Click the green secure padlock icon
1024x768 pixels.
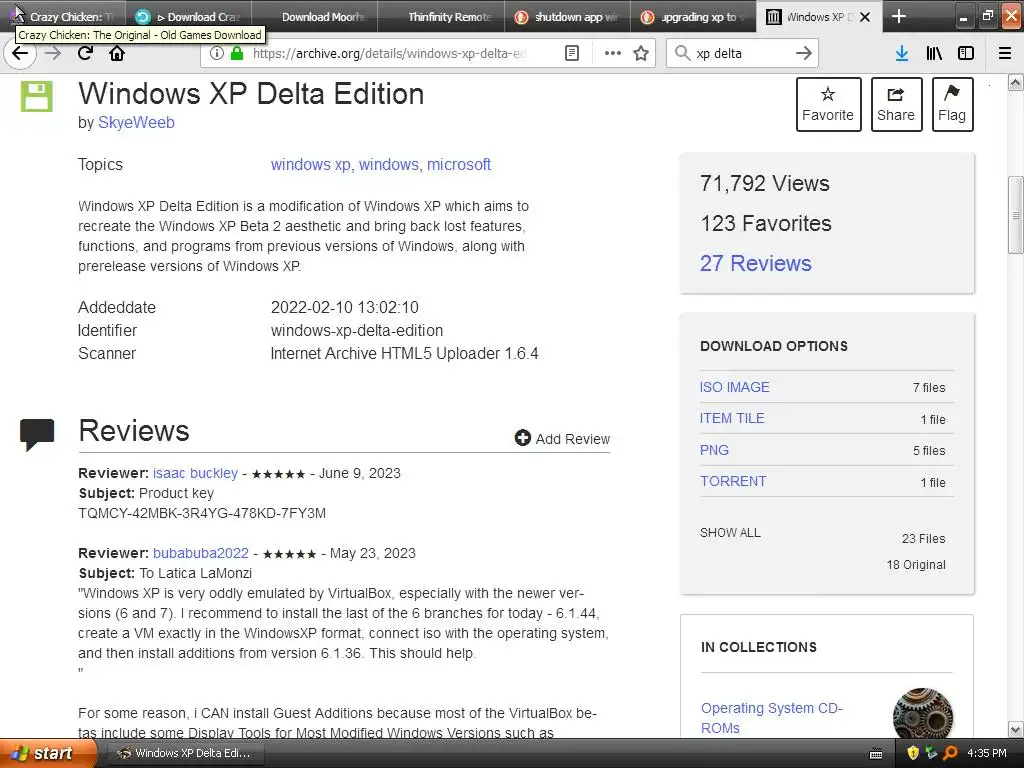[236, 54]
